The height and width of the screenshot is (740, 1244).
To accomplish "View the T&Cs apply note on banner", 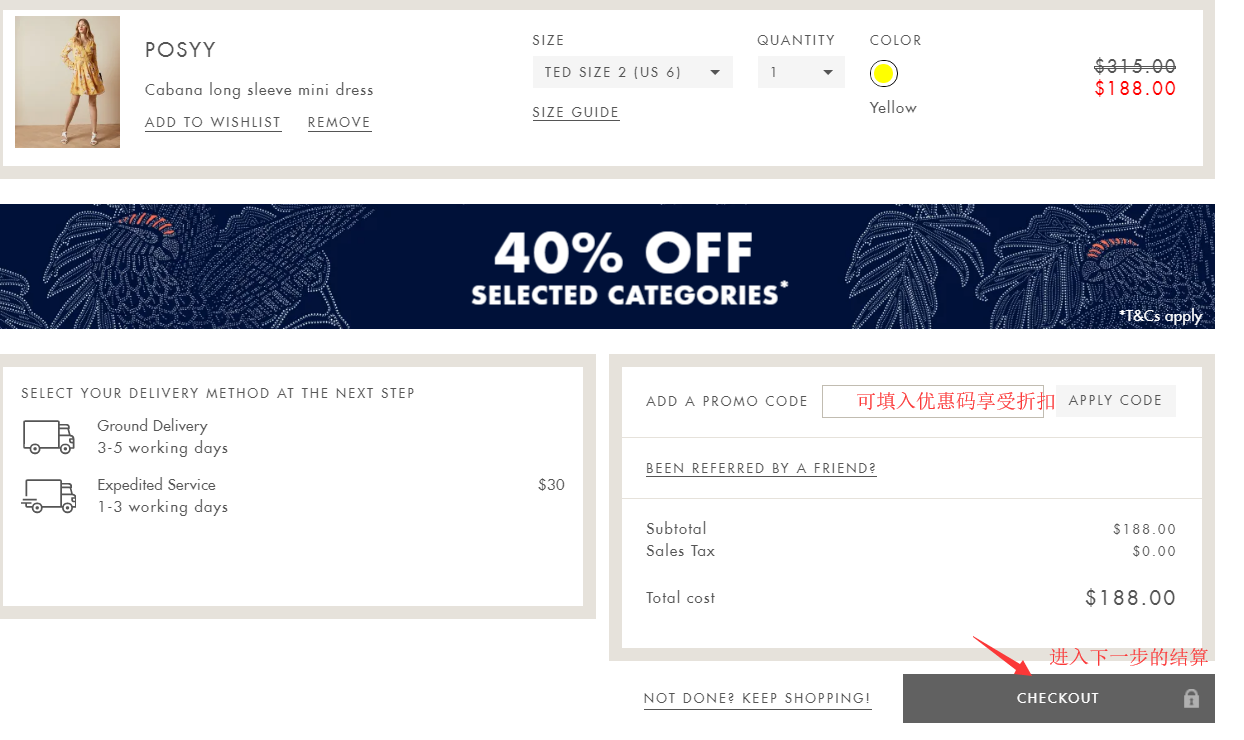I will tap(1160, 316).
